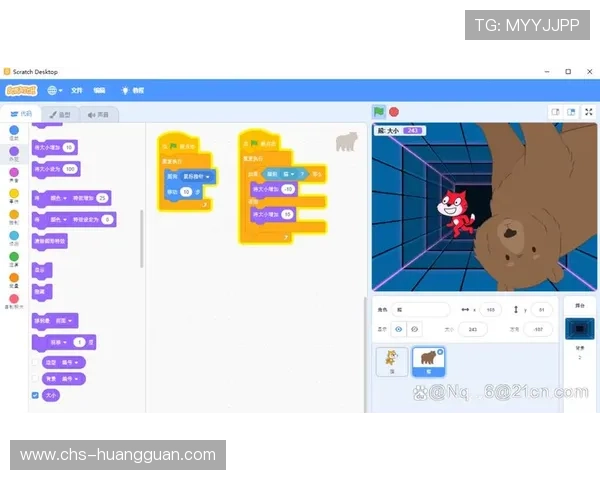Select the yellow Events category circle
Image resolution: width=600 pixels, height=480 pixels.
(14, 193)
